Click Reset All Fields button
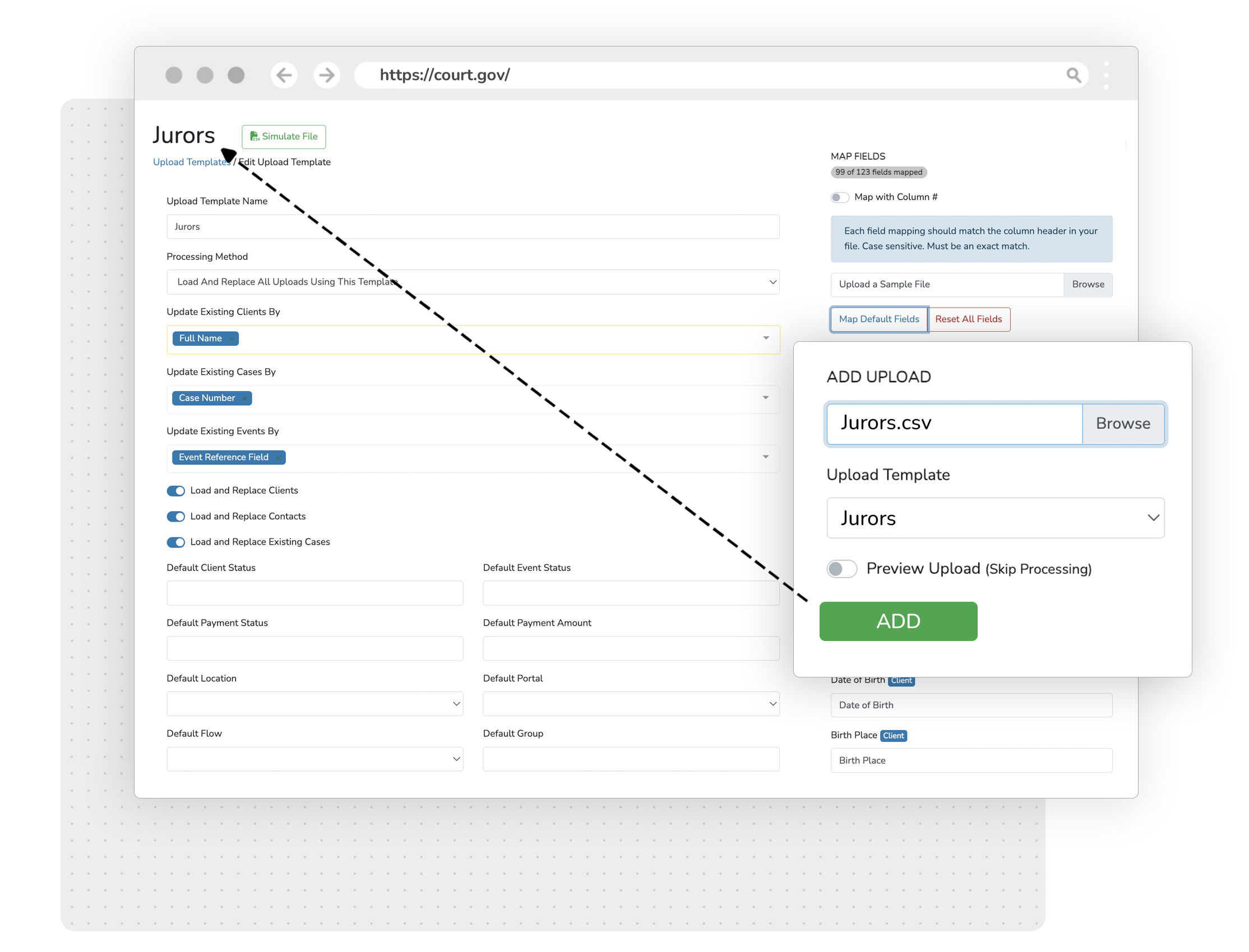This screenshot has width=1249, height=952. click(968, 319)
